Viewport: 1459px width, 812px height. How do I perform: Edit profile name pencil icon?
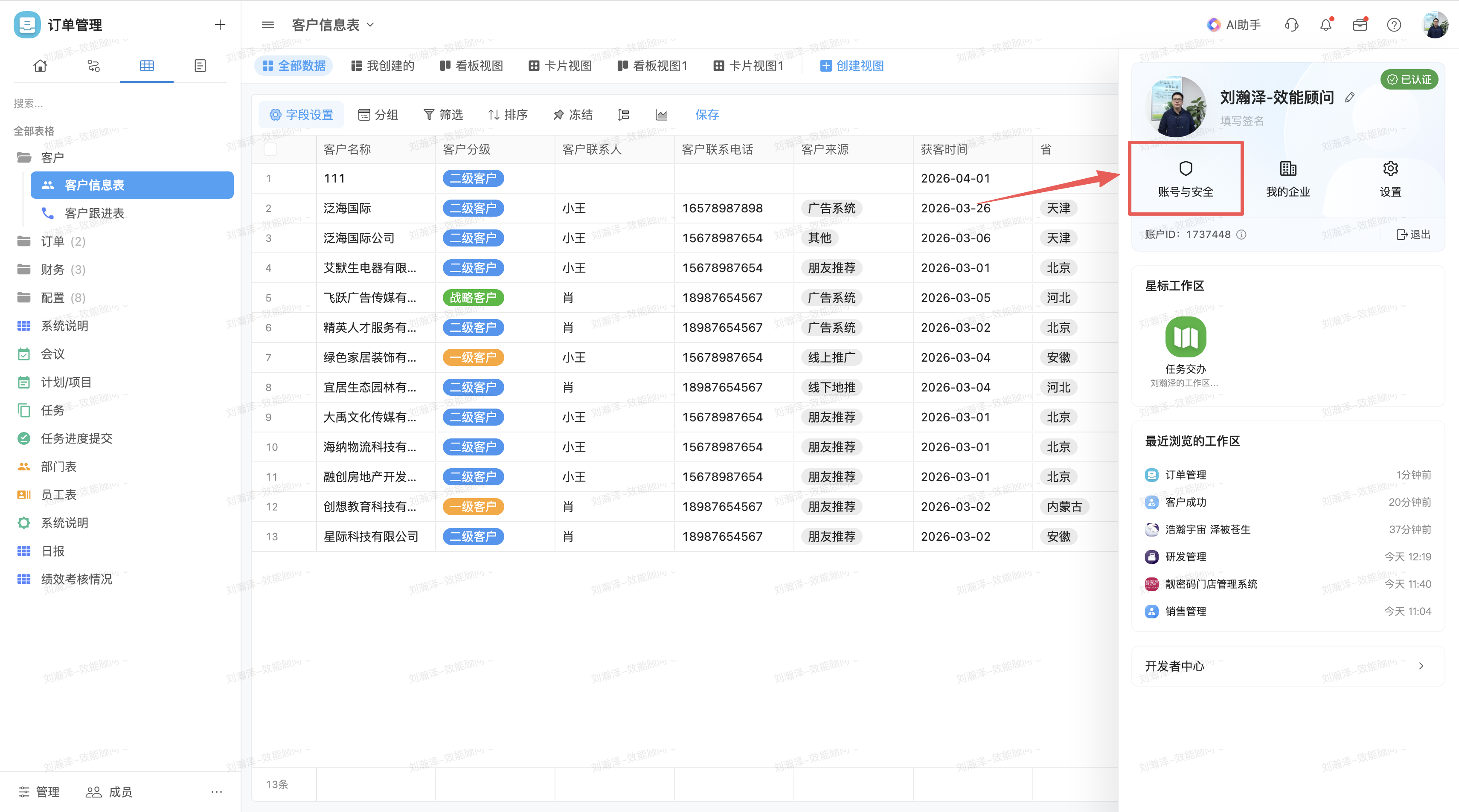click(x=1350, y=97)
